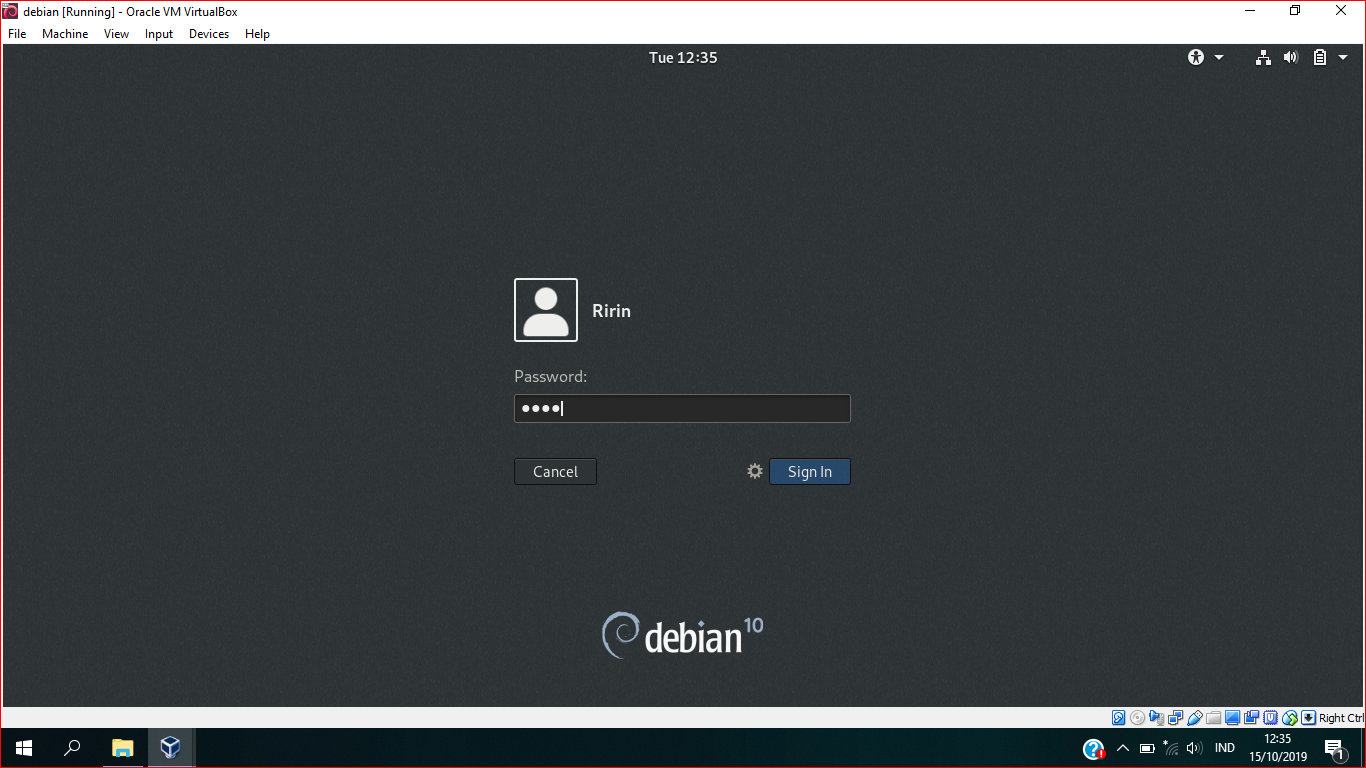Click the Windows battery tray icon
This screenshot has width=1366, height=768.
coord(1147,748)
